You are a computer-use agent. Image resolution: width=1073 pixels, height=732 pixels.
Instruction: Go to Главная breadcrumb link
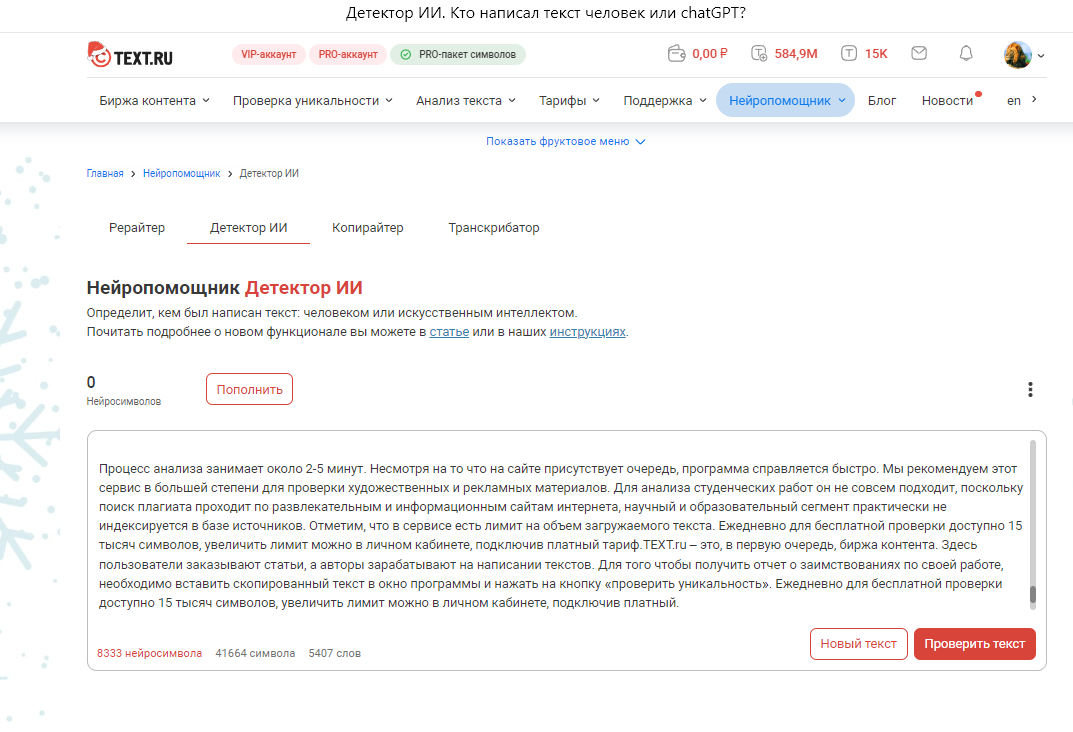click(105, 174)
